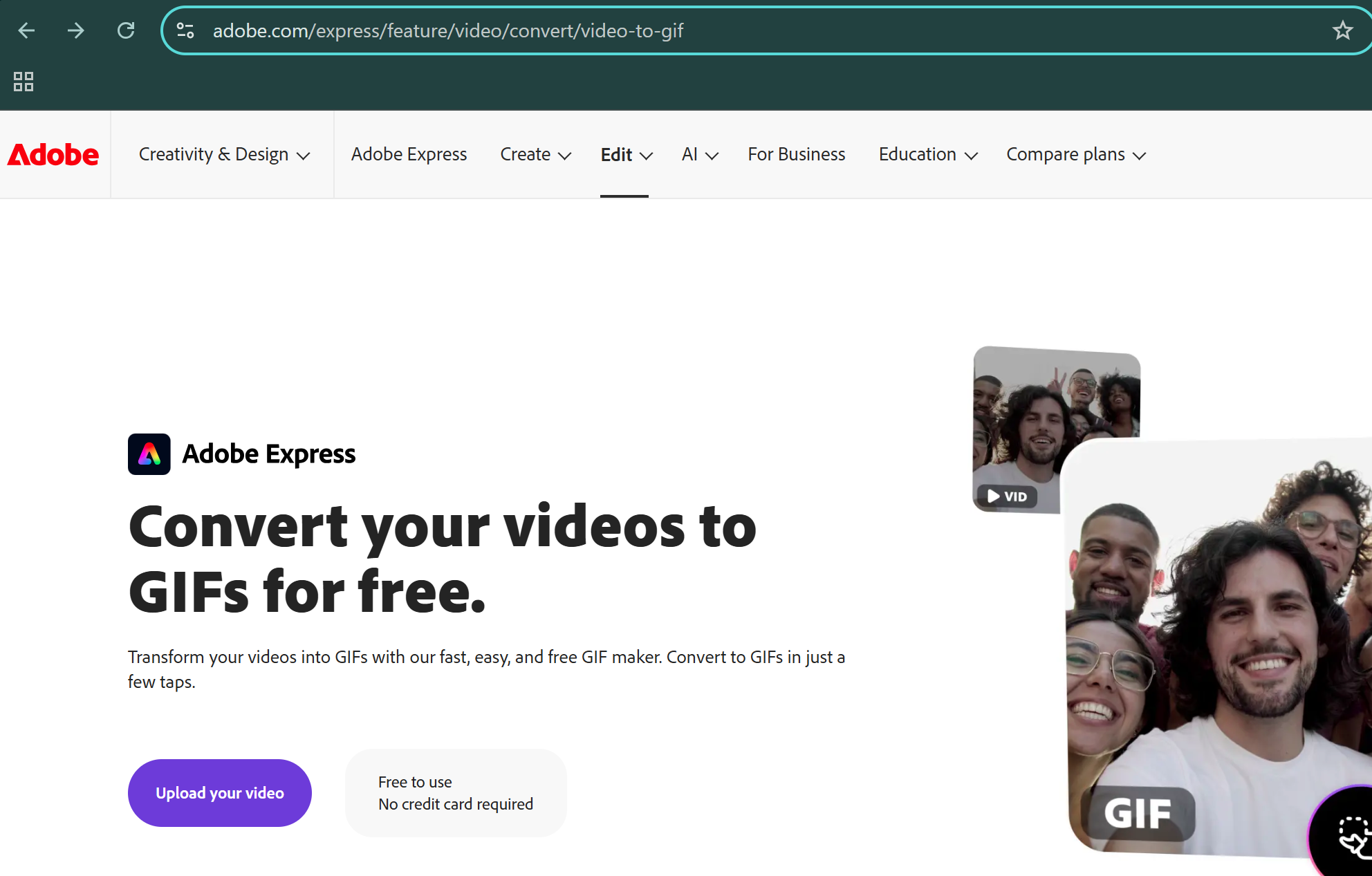1372x876 pixels.
Task: Click the No credit card required text
Action: [x=456, y=804]
